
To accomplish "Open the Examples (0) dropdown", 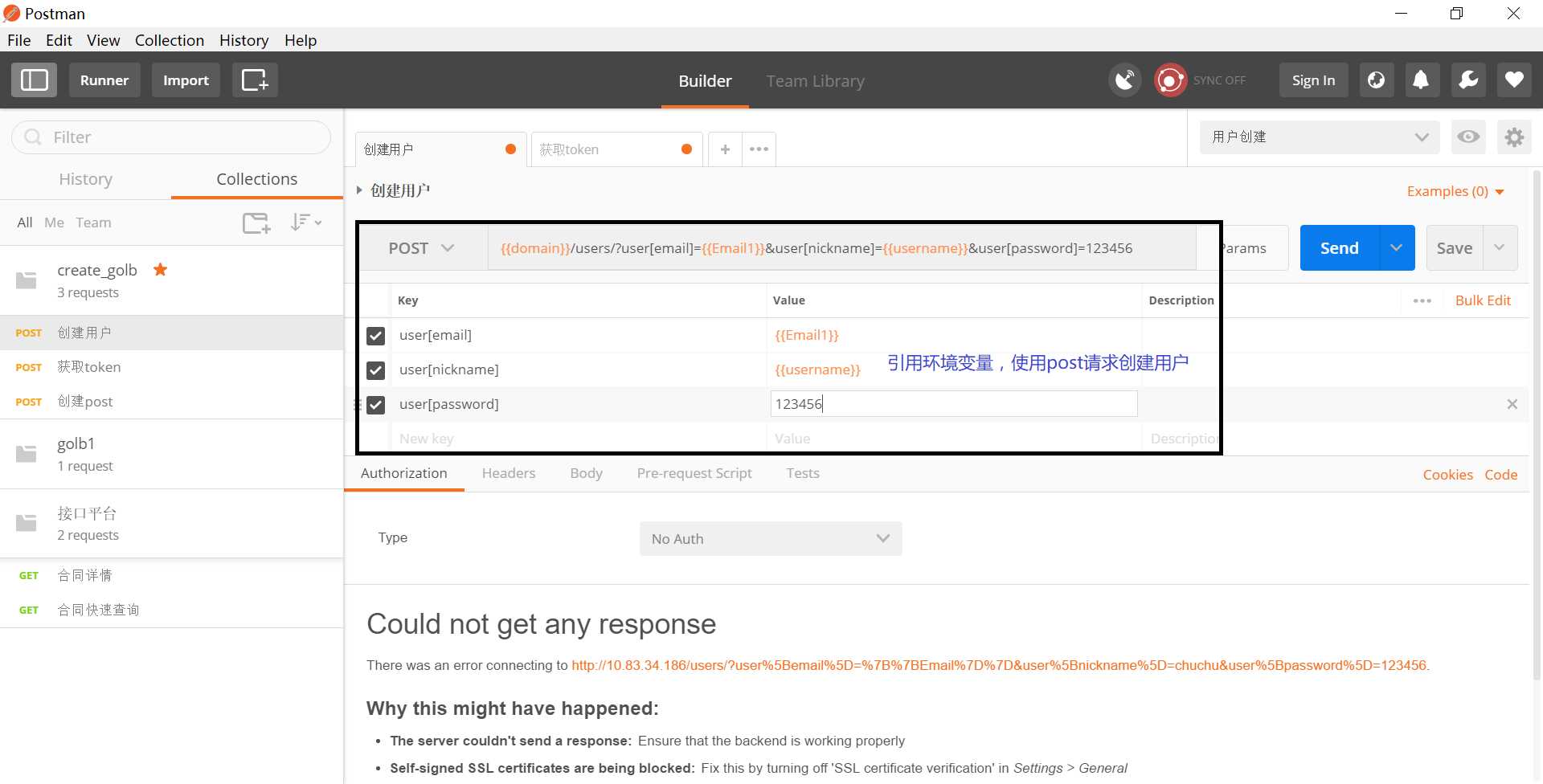I will pos(1455,191).
